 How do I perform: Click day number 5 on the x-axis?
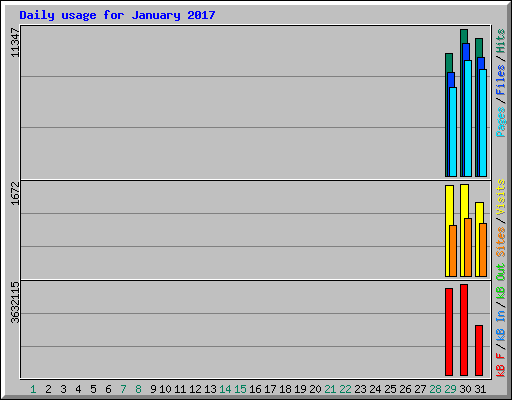(93, 389)
